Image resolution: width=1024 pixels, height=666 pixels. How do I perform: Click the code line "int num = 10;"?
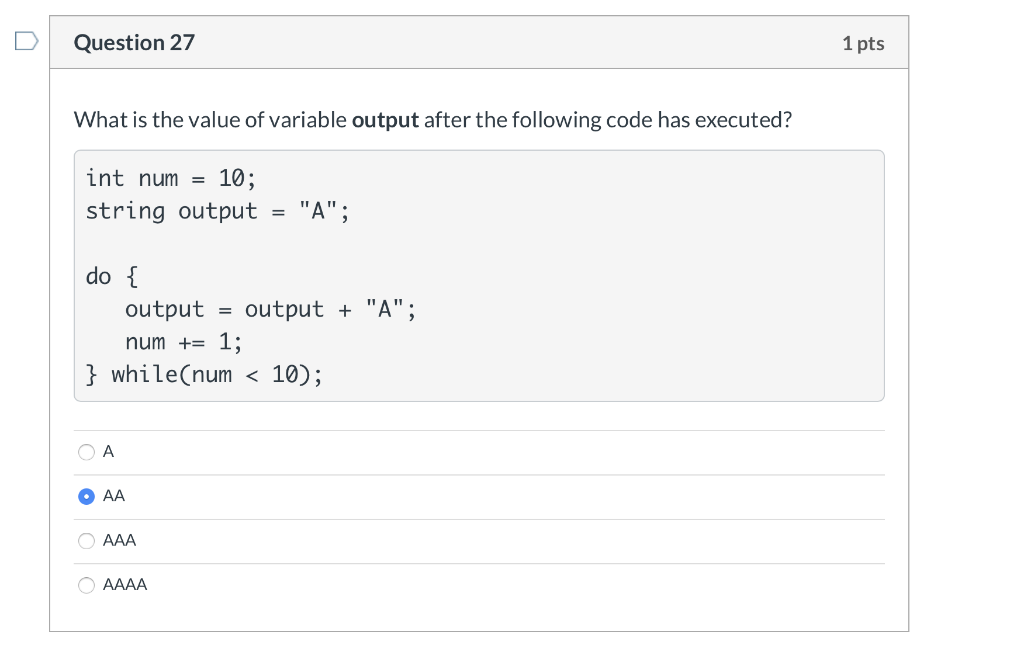tap(171, 178)
